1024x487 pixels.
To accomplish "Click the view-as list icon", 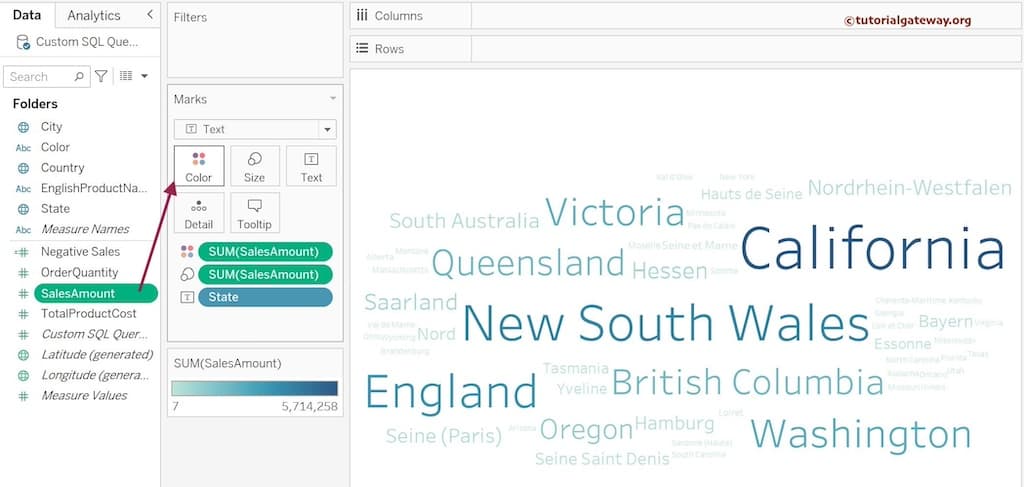I will (x=126, y=76).
